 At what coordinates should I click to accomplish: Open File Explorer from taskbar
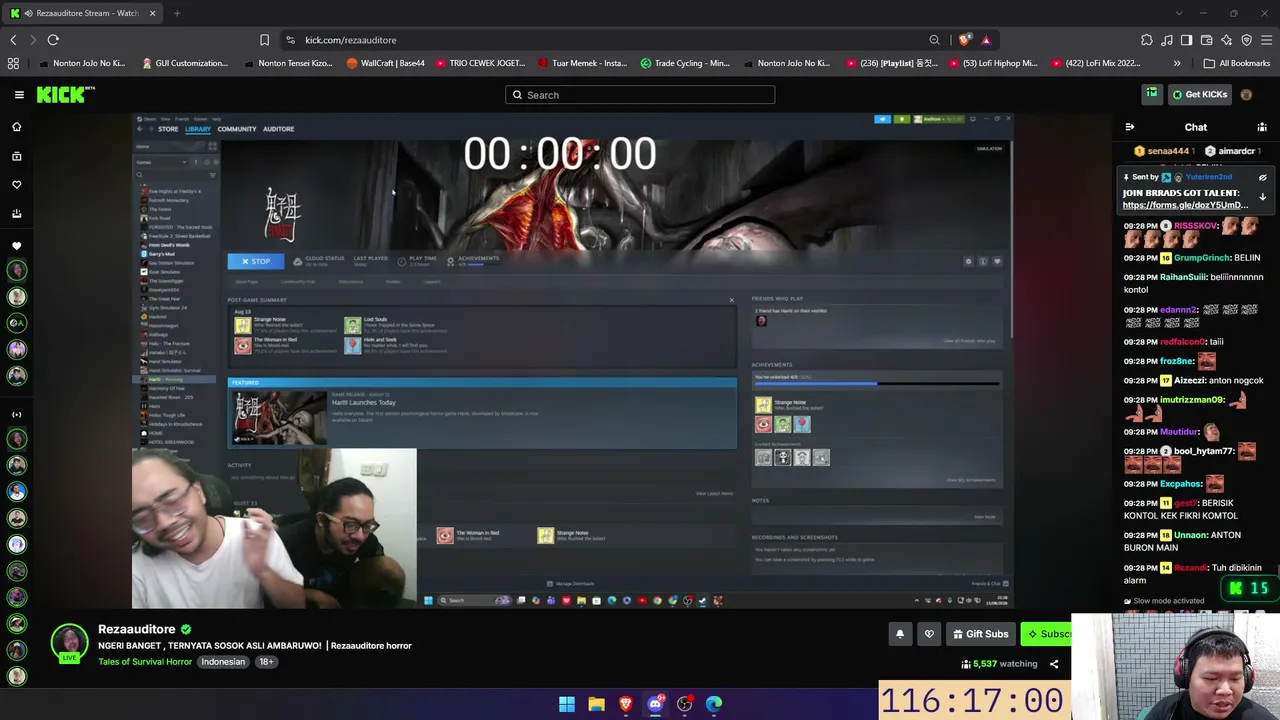596,704
